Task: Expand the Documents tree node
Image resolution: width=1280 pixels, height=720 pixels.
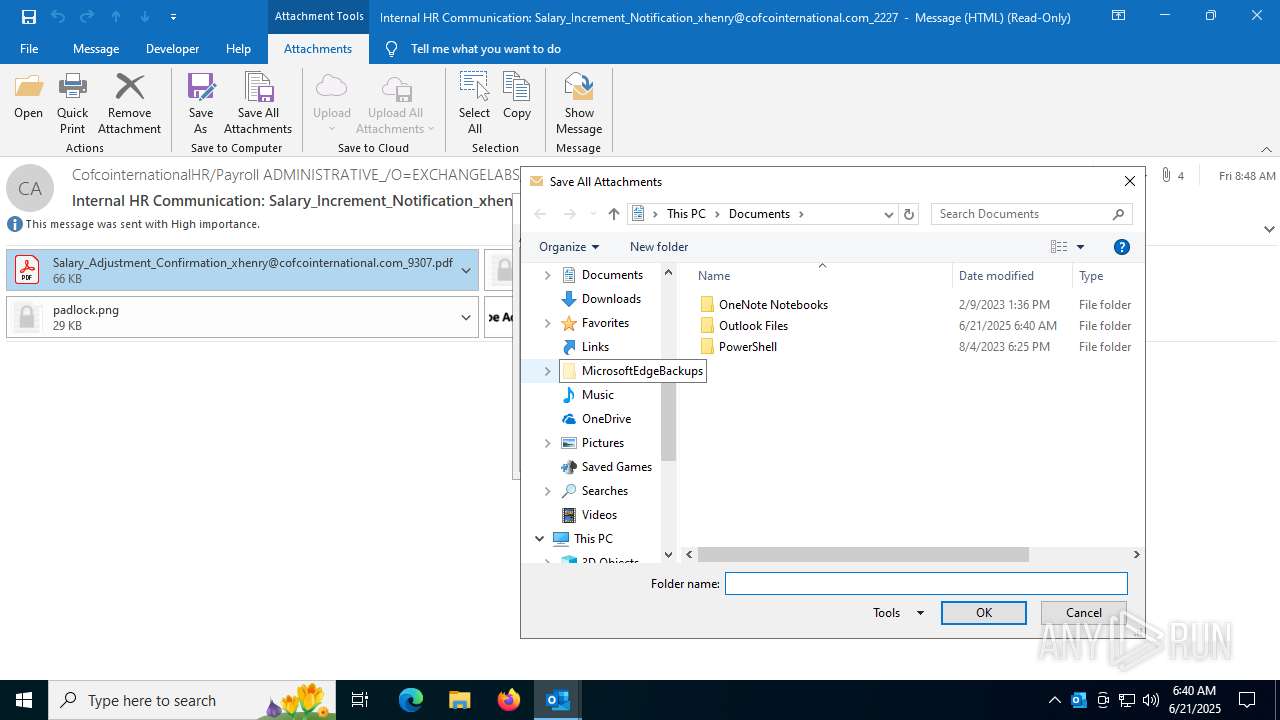Action: [x=547, y=275]
